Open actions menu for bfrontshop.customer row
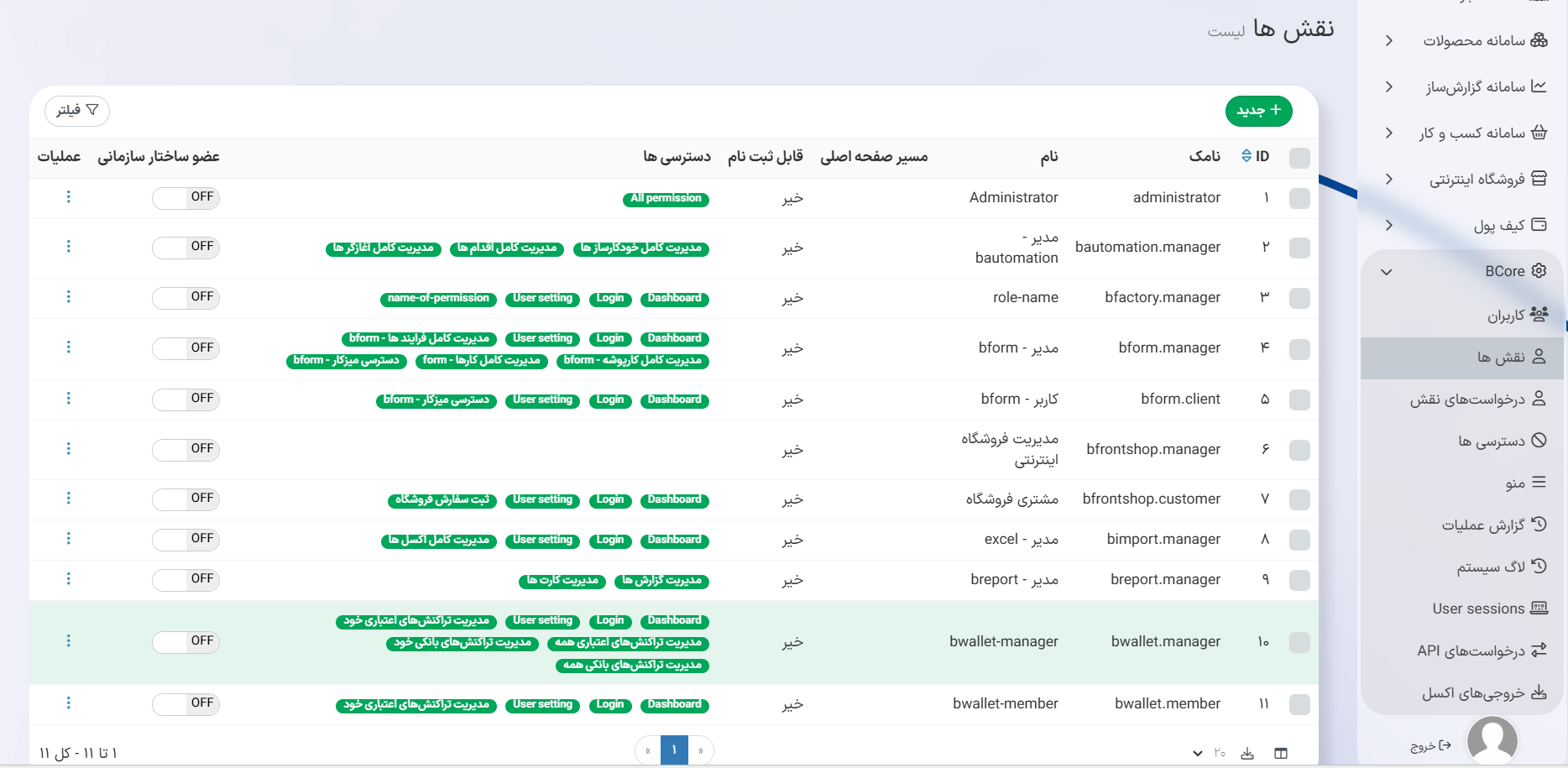The image size is (1568, 768). tap(69, 498)
